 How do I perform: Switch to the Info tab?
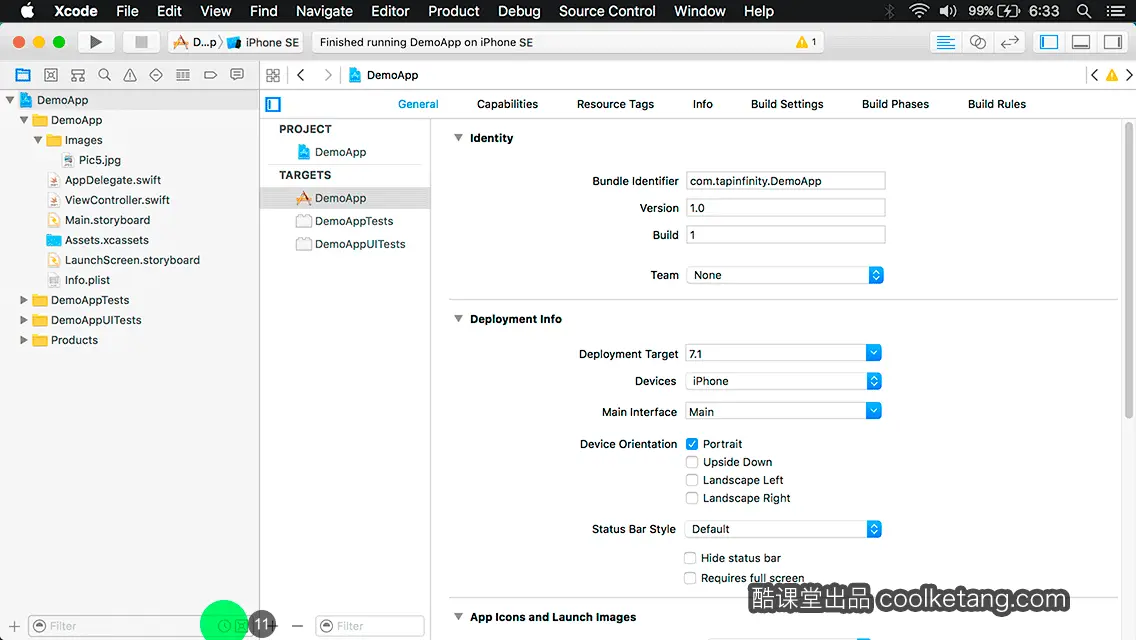click(702, 104)
